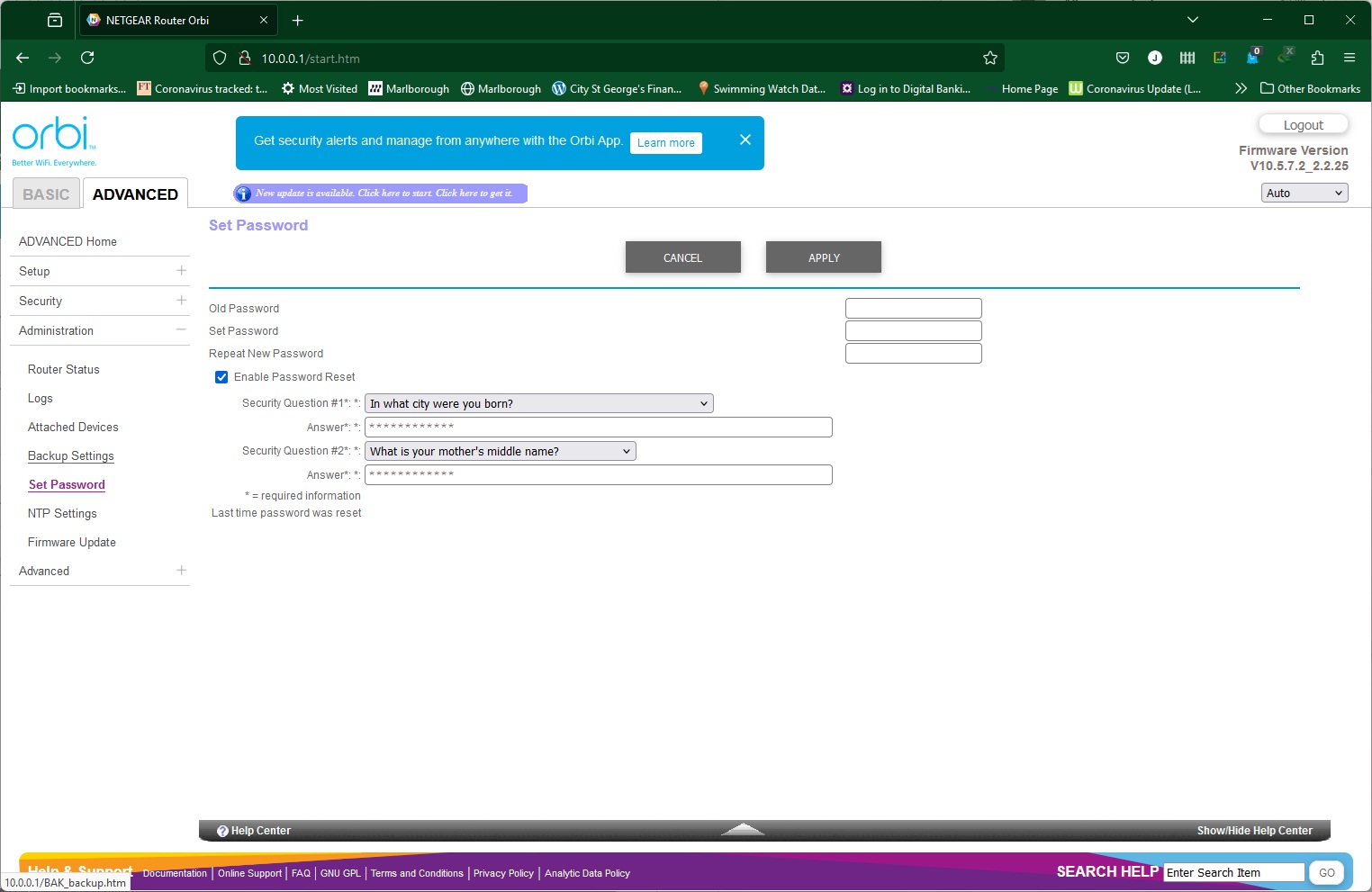Open Security Question #2 dropdown
The width and height of the screenshot is (1372, 892).
pyautogui.click(x=500, y=451)
